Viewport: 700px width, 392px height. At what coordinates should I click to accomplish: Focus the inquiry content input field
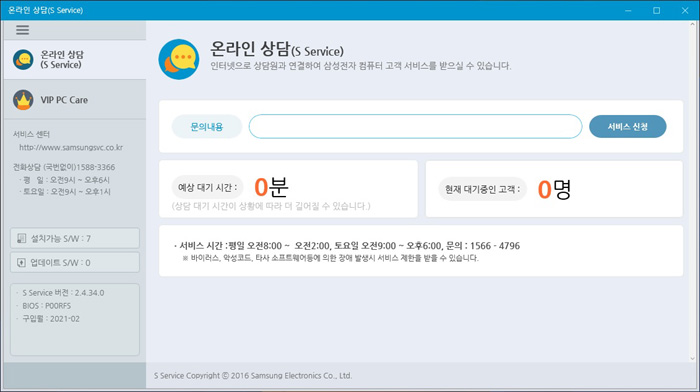[415, 126]
